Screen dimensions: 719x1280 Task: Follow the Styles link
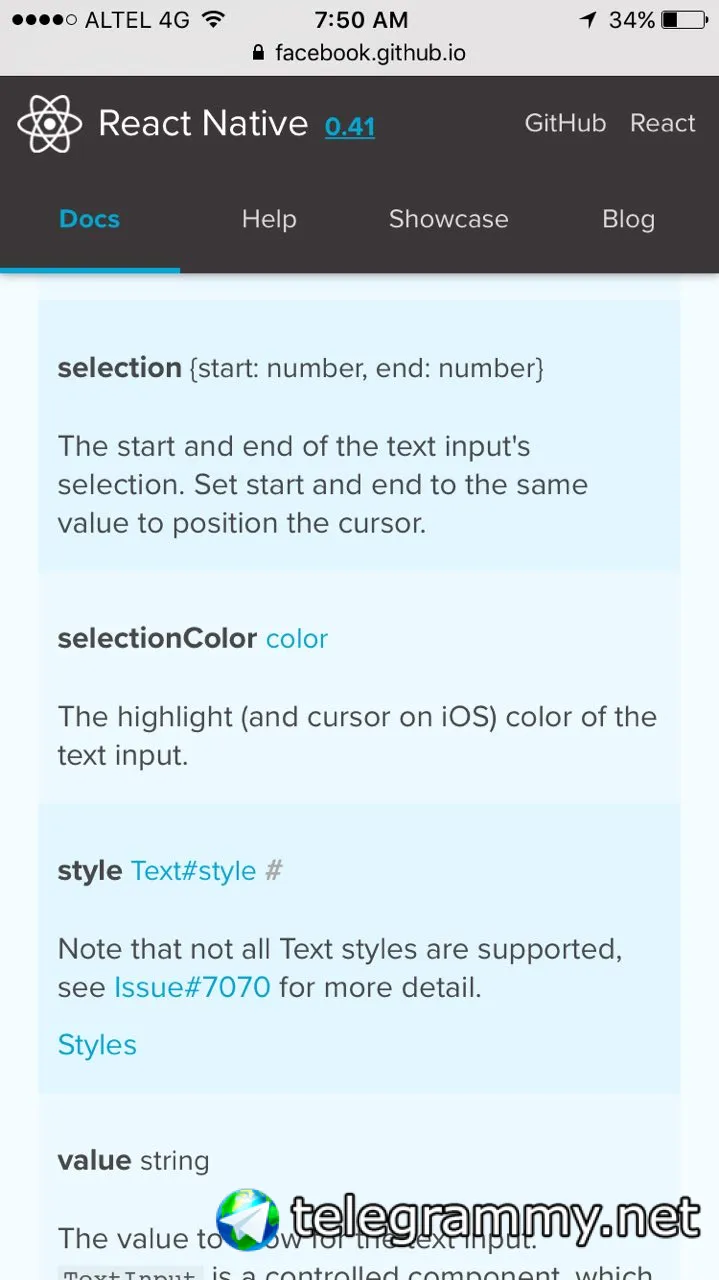click(97, 1045)
